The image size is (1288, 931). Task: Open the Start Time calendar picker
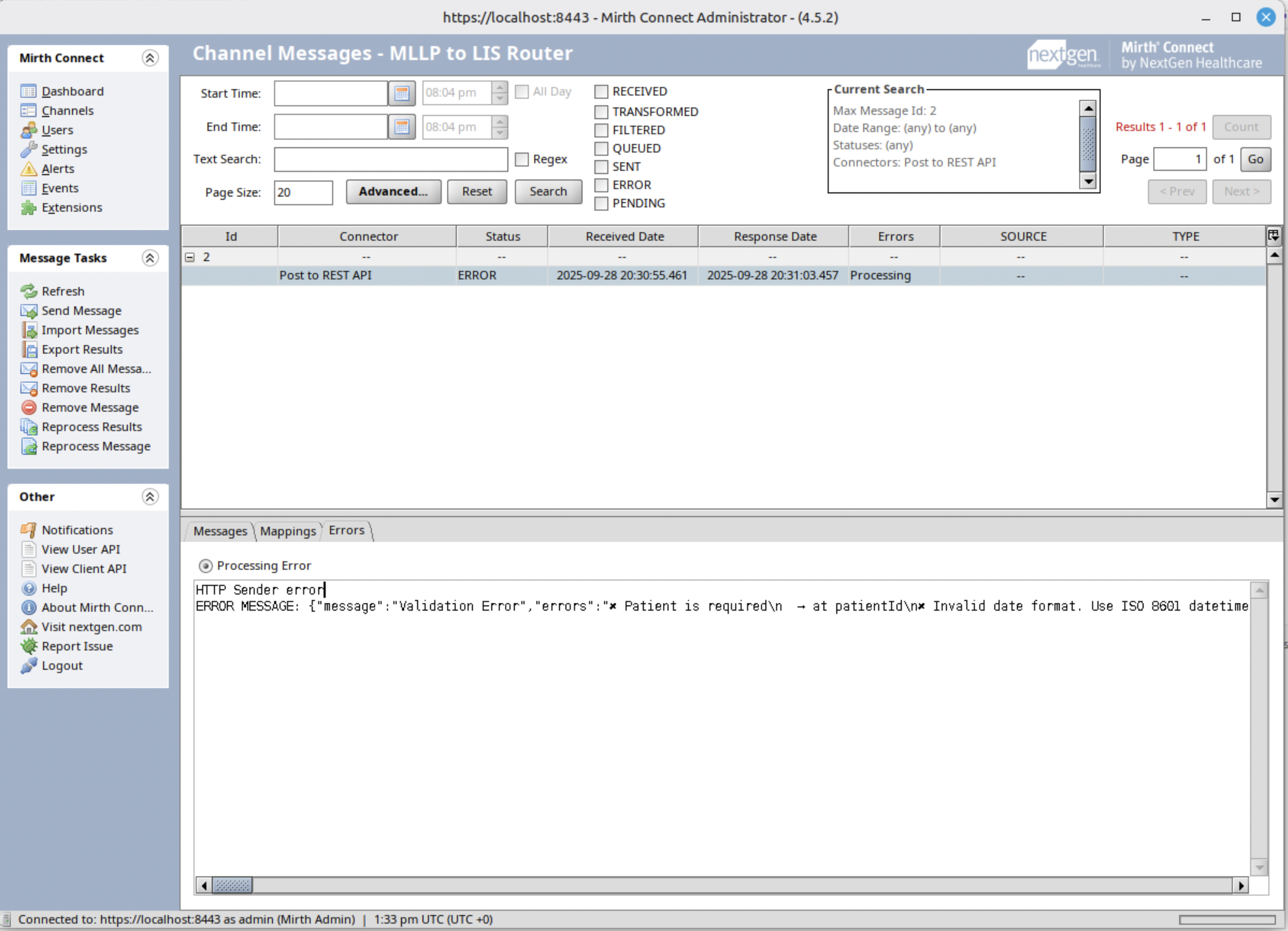pyautogui.click(x=402, y=93)
